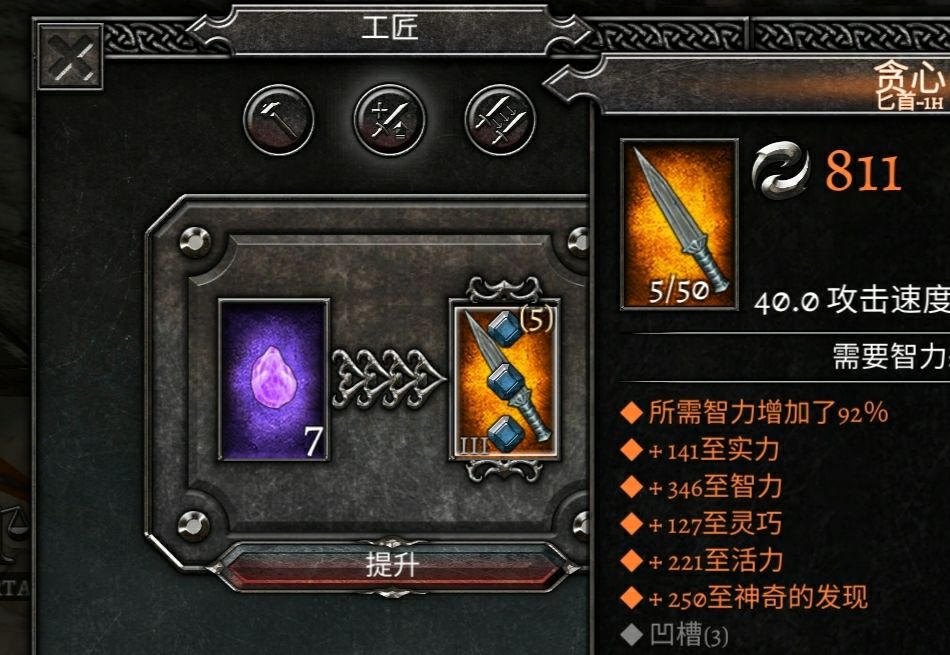This screenshot has height=655, width=950.
Task: Click the swirl gear-score icon beside 811
Action: tap(780, 170)
